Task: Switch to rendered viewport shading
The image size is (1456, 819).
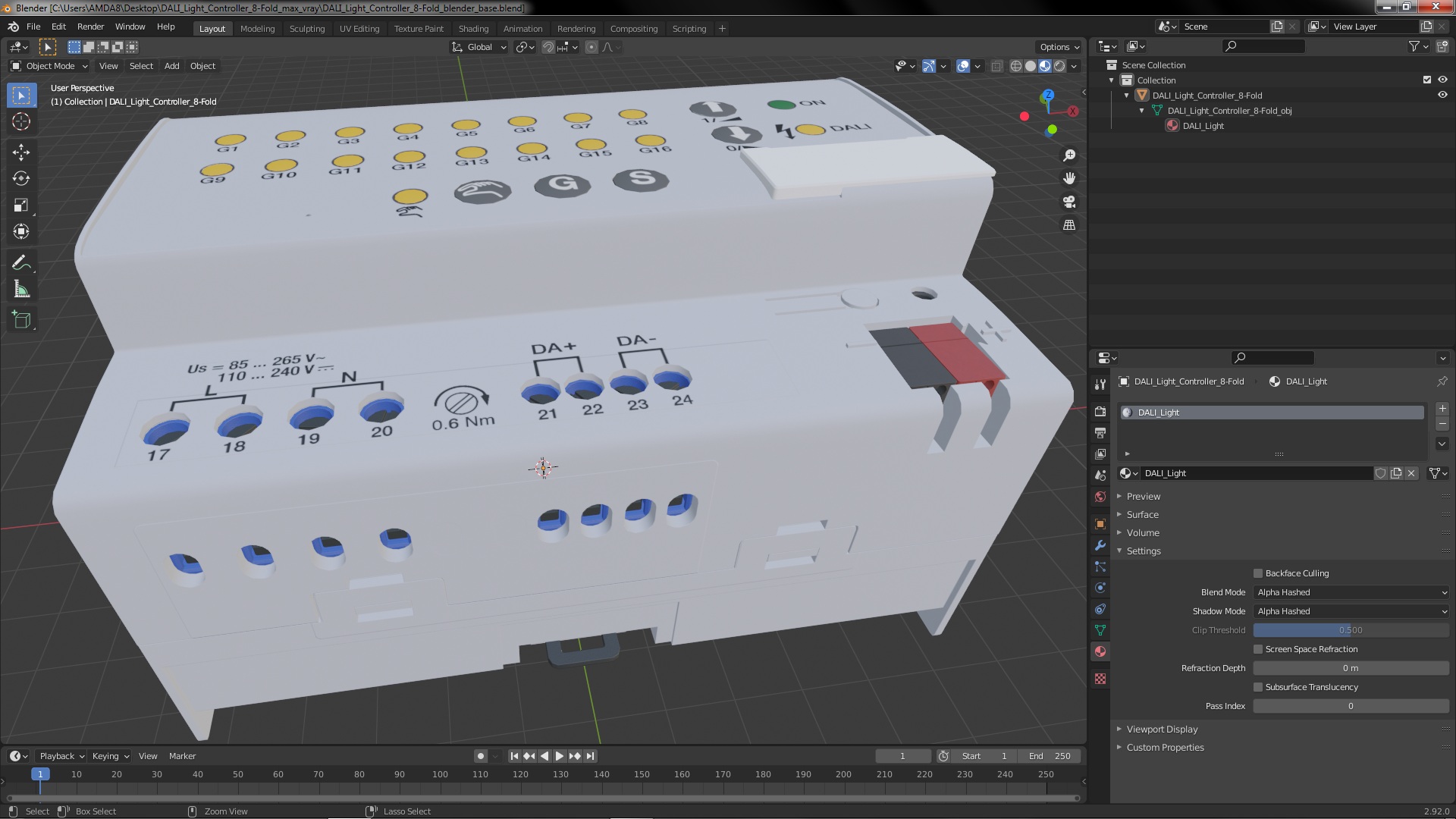Action: tap(1059, 66)
